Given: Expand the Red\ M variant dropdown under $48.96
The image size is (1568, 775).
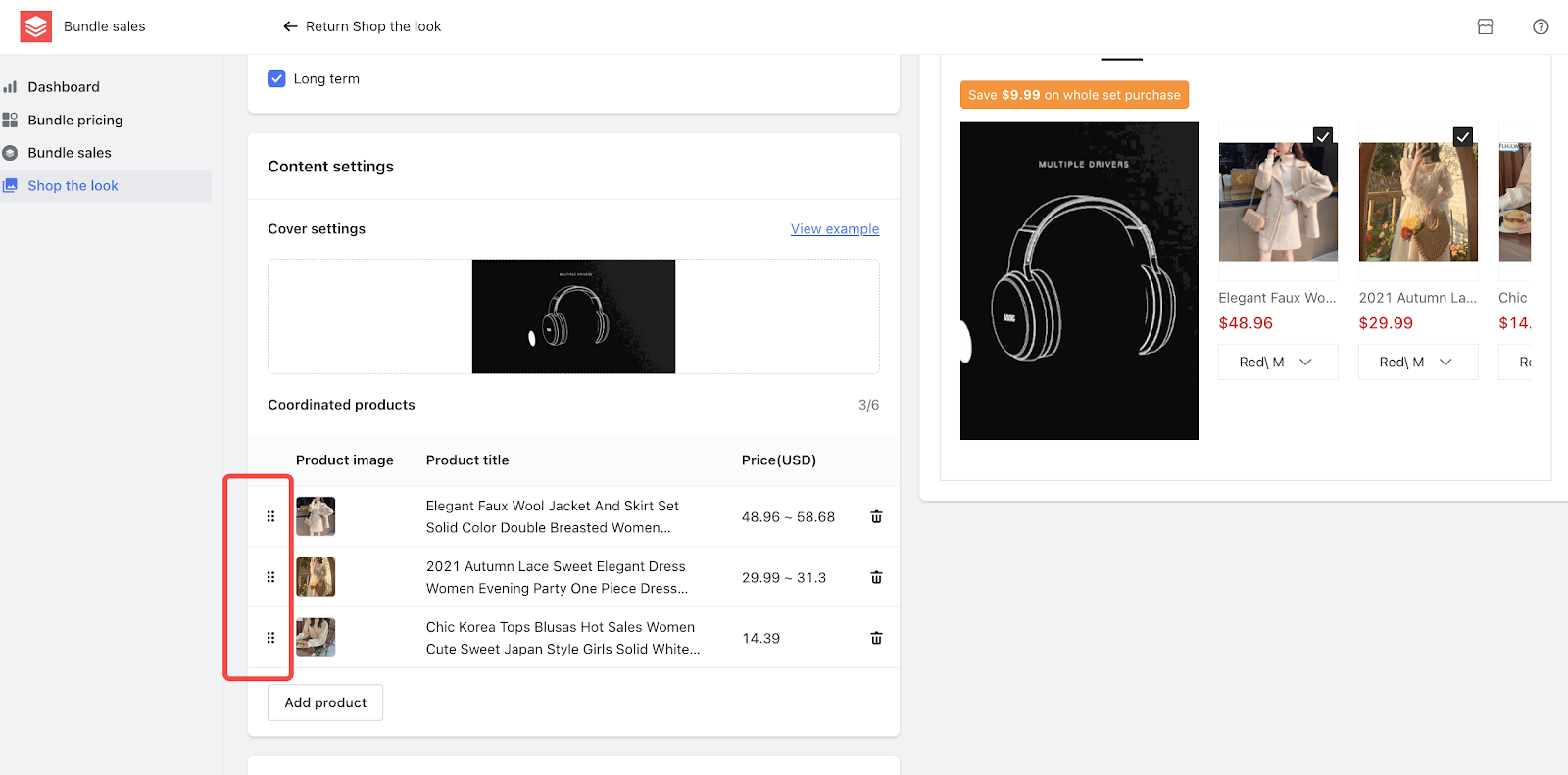Looking at the screenshot, I should pos(1278,362).
